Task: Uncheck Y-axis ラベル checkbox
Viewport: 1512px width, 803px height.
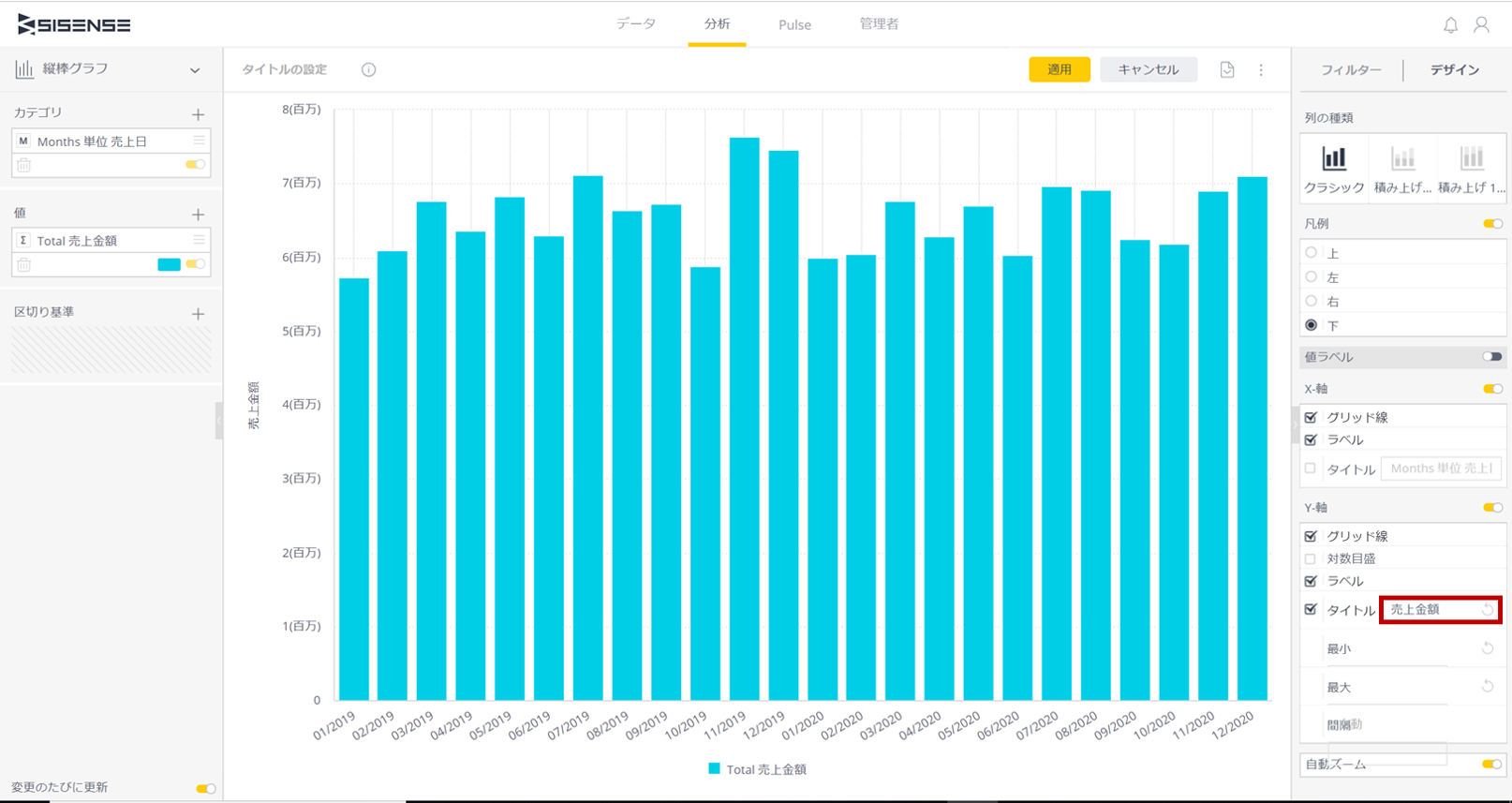Action: click(1311, 581)
